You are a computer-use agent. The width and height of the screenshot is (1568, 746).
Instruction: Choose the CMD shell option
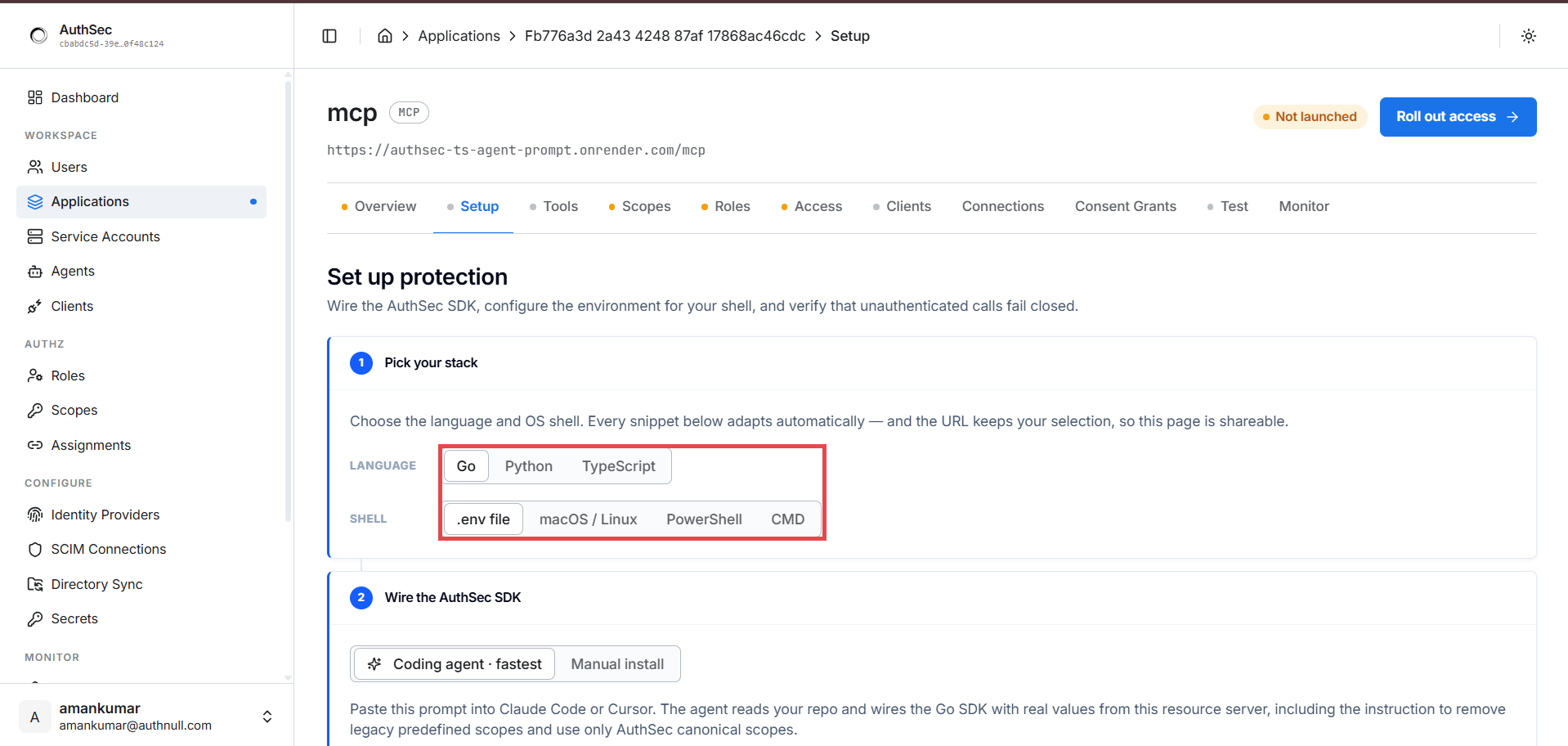point(788,519)
